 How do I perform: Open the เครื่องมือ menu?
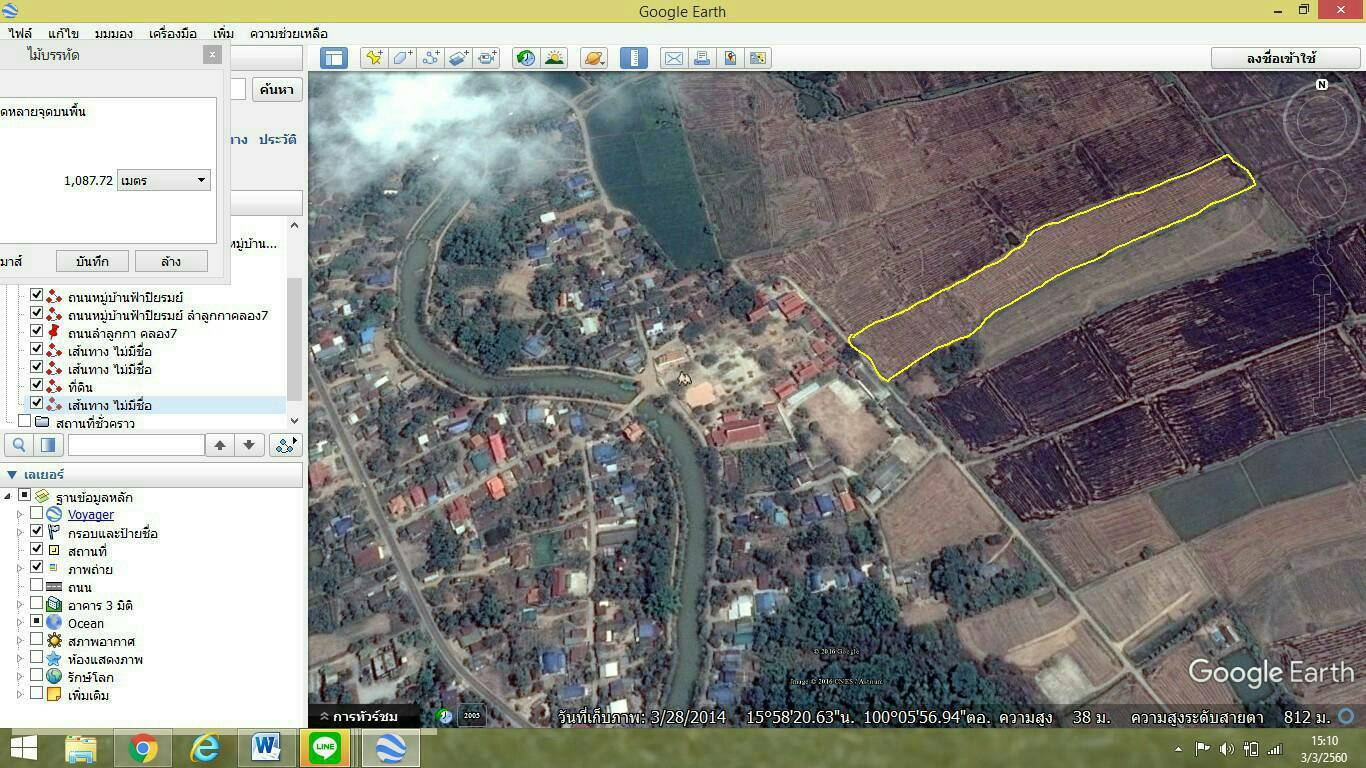[x=173, y=33]
